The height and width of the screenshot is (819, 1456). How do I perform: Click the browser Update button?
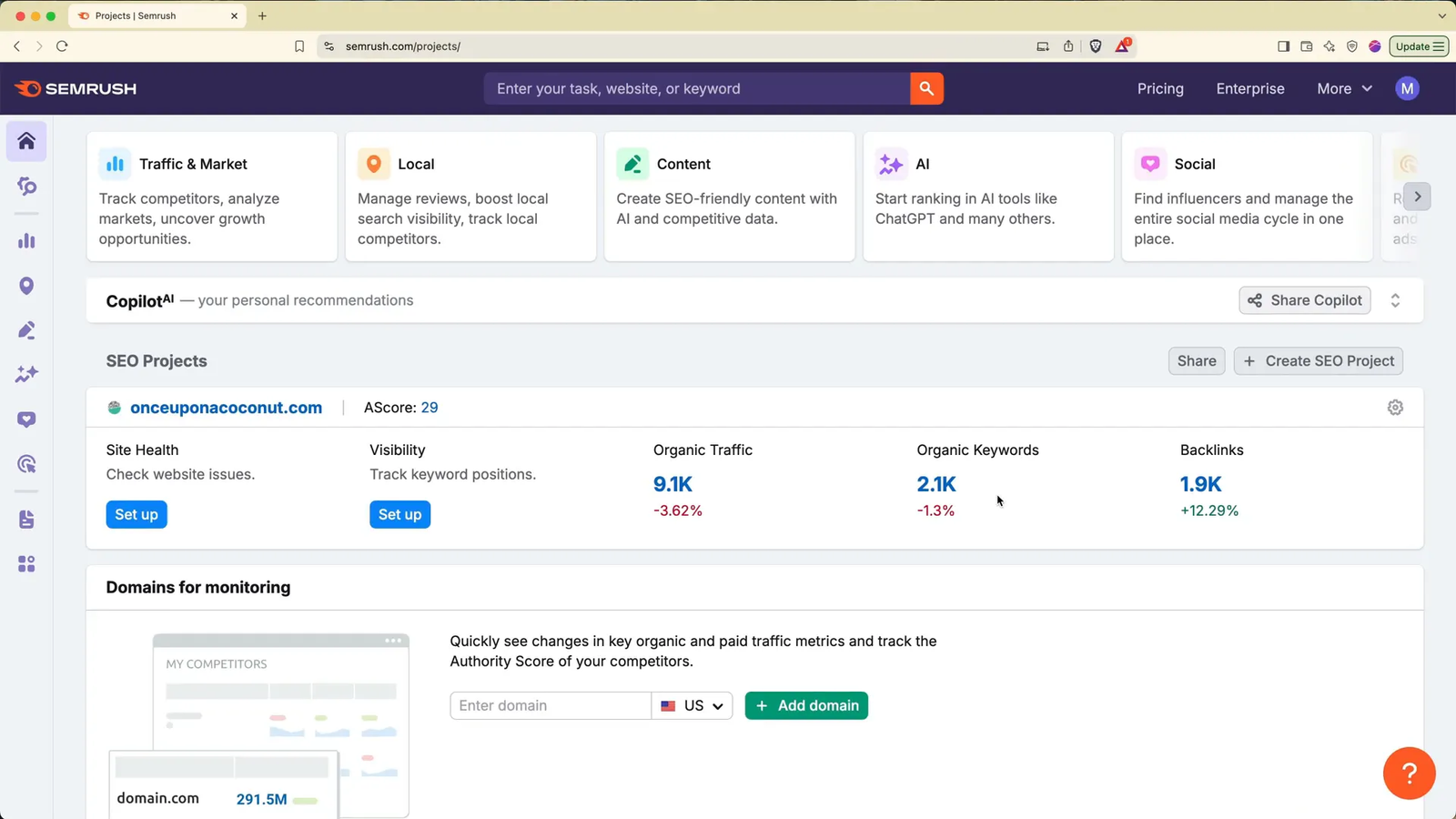(x=1419, y=46)
